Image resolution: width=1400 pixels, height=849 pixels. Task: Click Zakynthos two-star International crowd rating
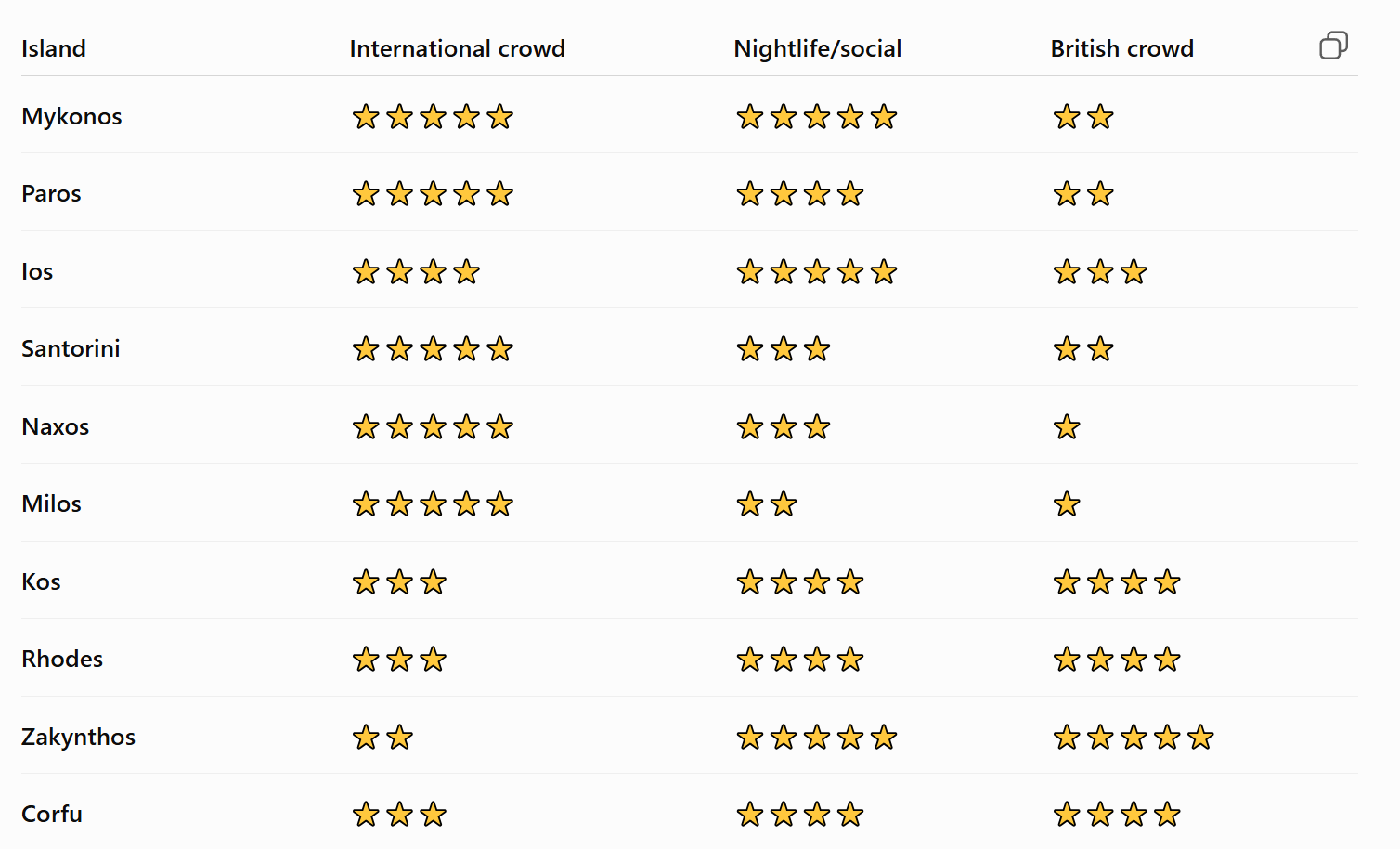click(x=382, y=738)
